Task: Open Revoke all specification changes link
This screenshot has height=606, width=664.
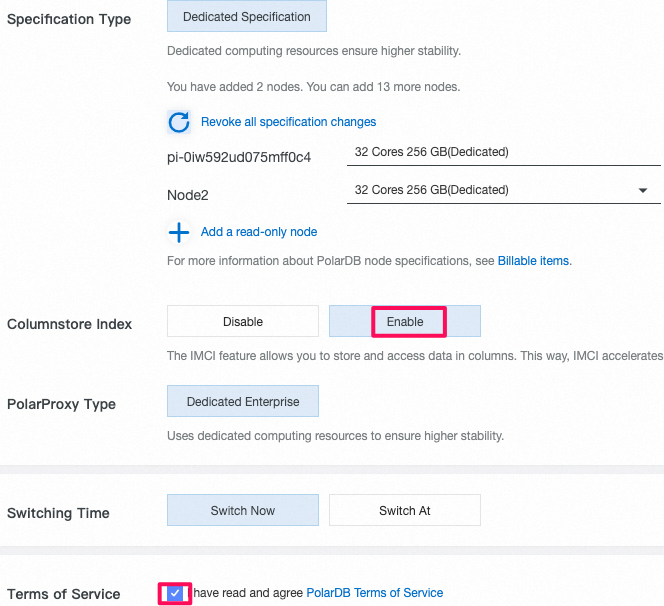Action: (288, 122)
